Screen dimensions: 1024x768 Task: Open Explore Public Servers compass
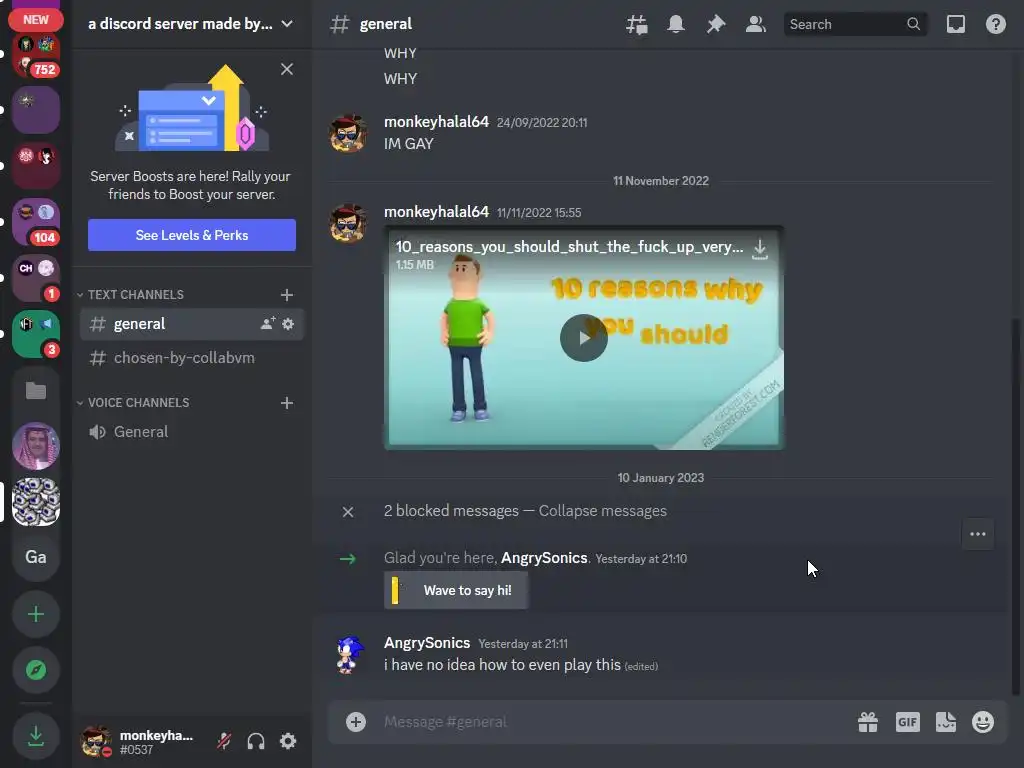click(x=36, y=670)
